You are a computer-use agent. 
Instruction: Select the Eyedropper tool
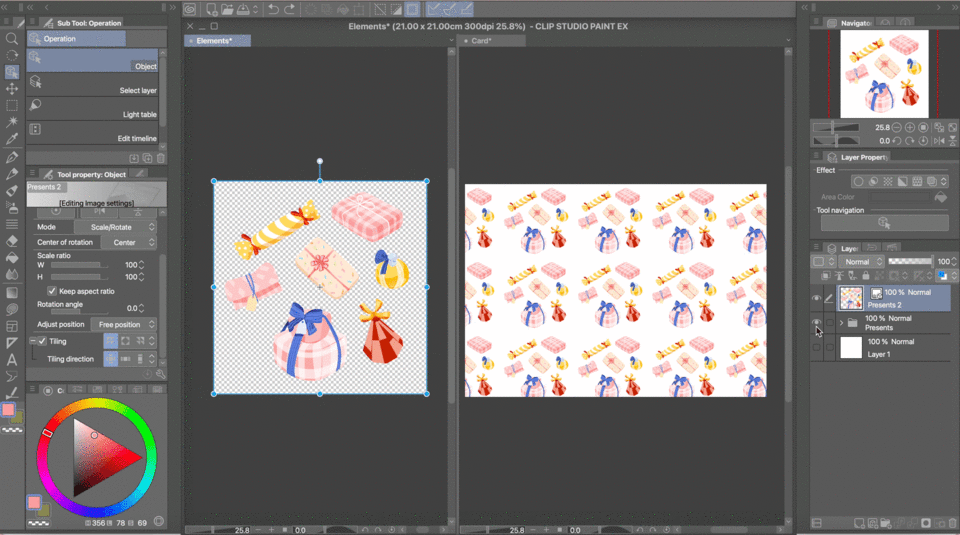click(x=12, y=139)
